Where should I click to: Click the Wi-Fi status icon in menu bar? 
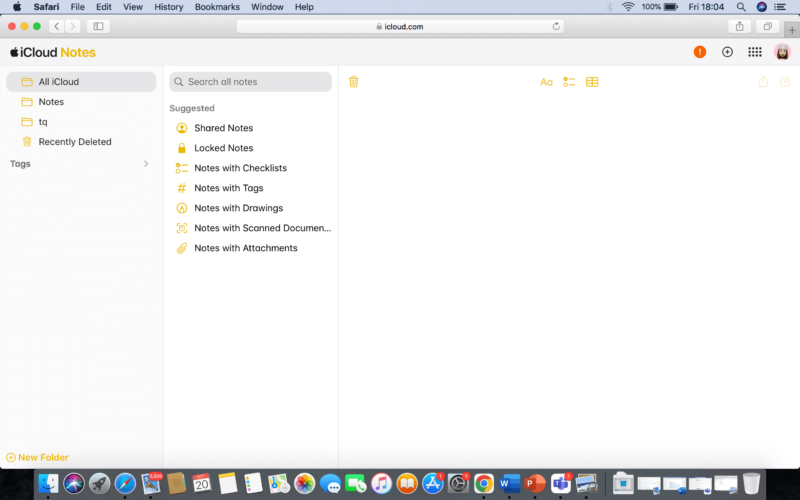click(x=628, y=7)
